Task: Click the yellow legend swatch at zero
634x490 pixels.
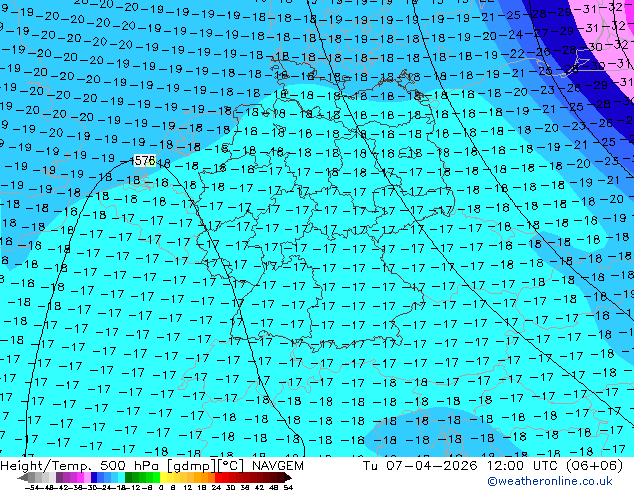Action: 163,477
